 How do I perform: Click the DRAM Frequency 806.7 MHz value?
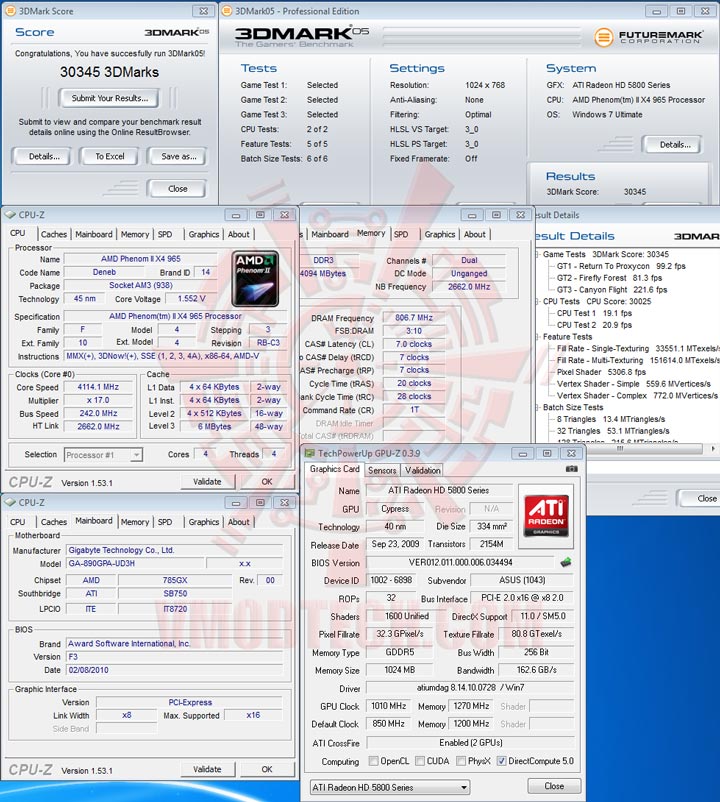414,318
